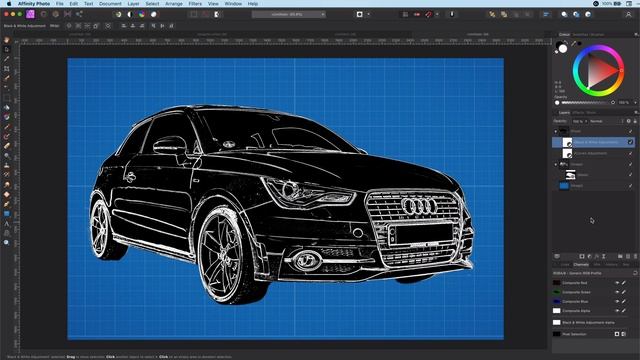This screenshot has height=360, width=640.
Task: Collapse the second Group containing the Mask
Action: [x=556, y=164]
